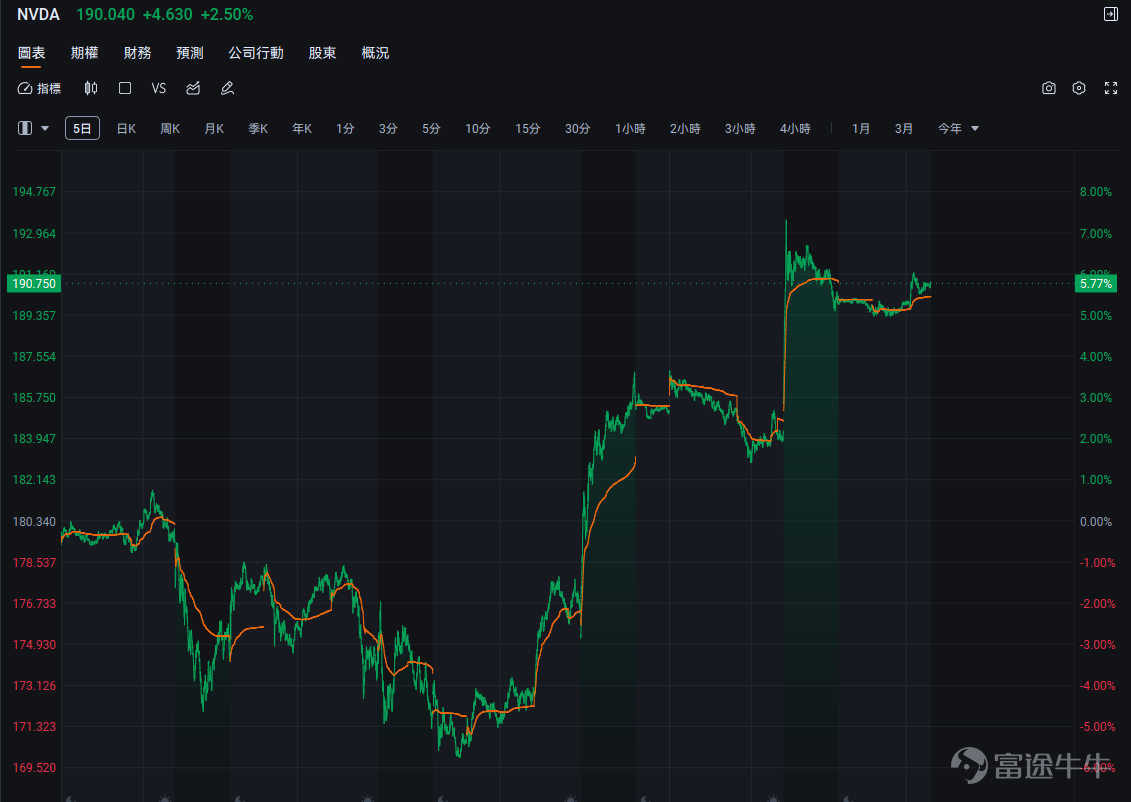Collapse panel with top-right arrow icon
Screen dimensions: 1131x802
pos(1111,14)
